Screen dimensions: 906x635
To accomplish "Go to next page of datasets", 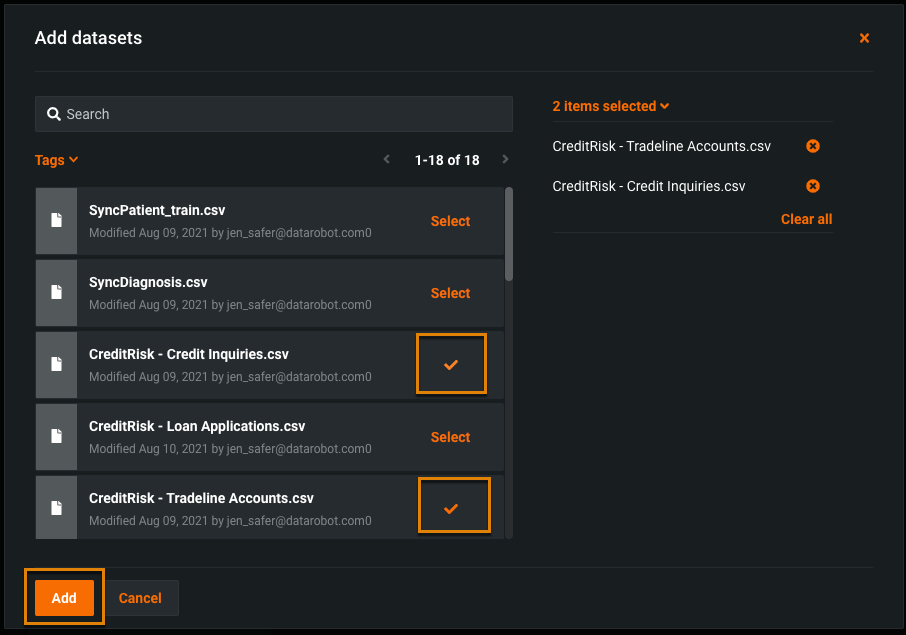I will click(x=505, y=160).
